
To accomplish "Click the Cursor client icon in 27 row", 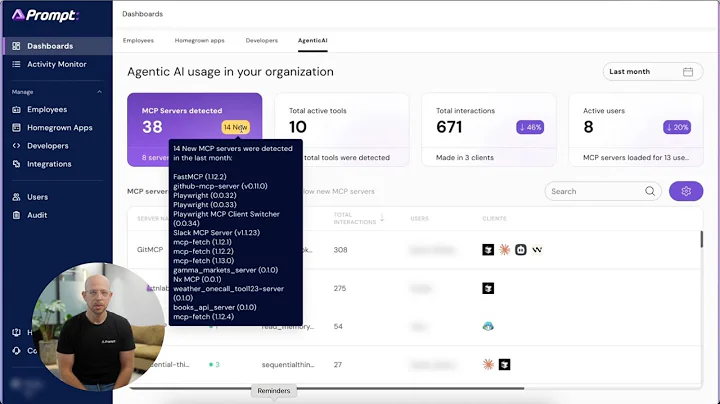I will [x=504, y=365].
